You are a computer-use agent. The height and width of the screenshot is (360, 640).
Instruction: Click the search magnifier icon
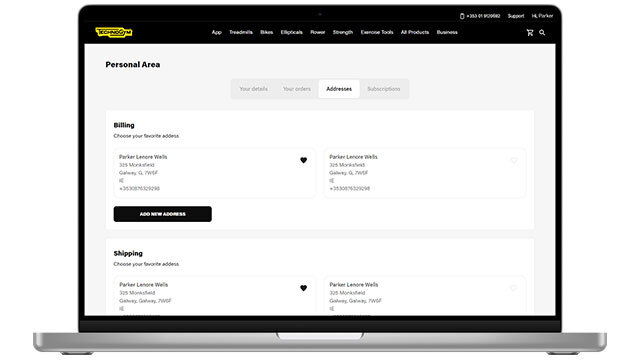click(542, 33)
